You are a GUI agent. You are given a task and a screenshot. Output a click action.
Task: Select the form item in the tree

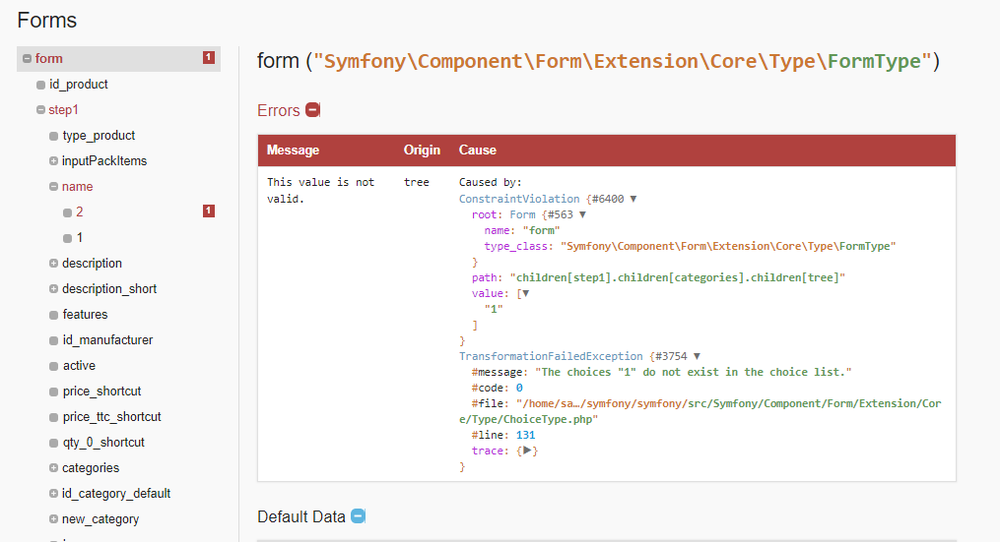[x=119, y=59]
